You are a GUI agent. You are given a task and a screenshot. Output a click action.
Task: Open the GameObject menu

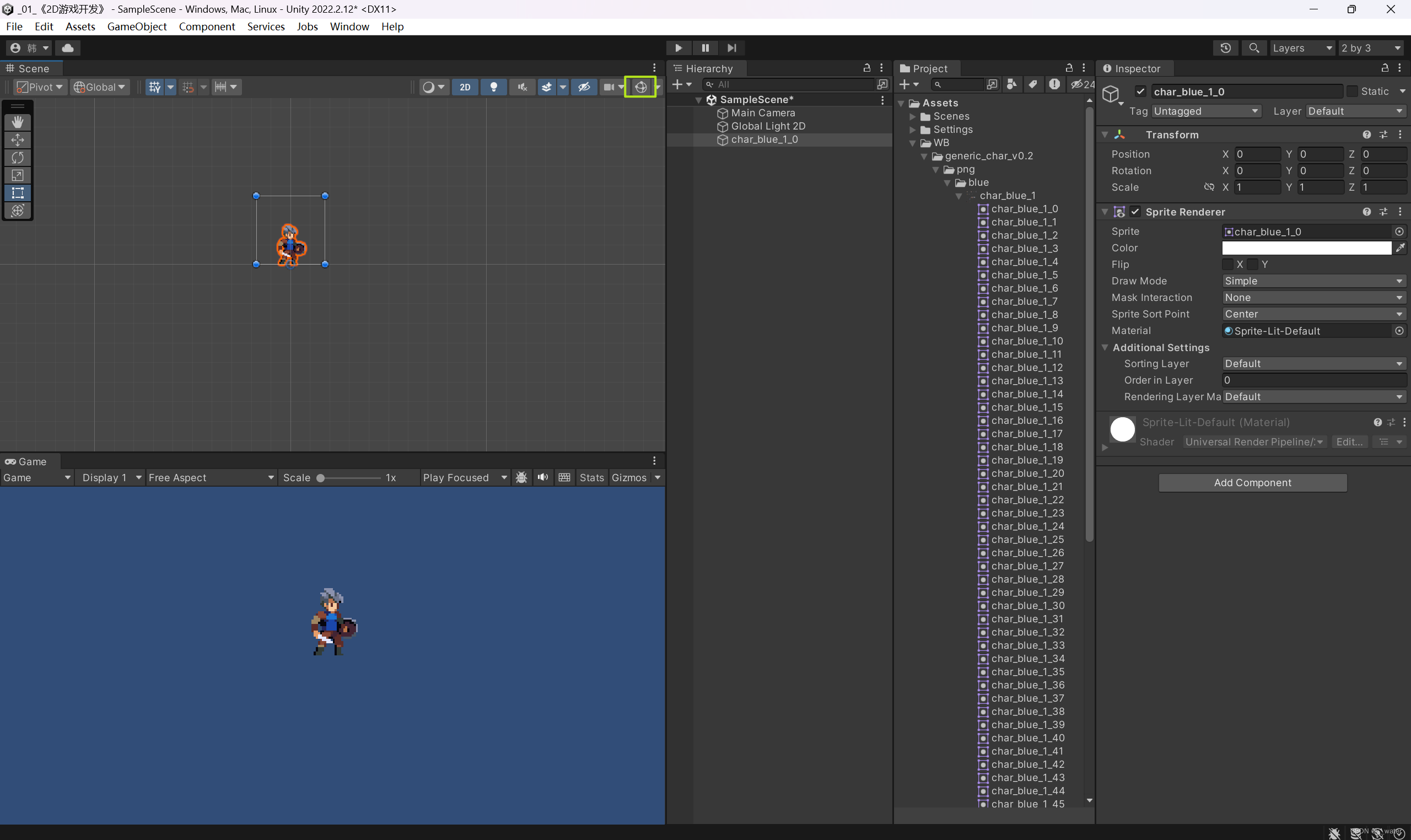136,26
